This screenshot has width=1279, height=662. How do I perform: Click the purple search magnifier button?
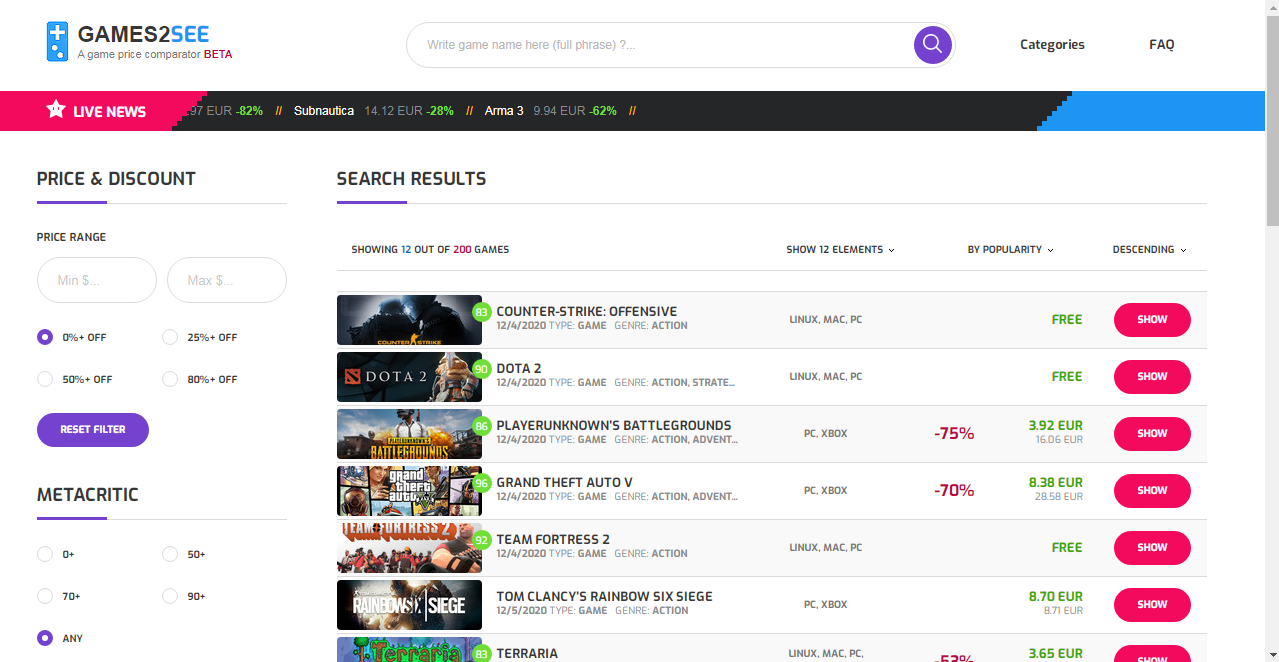(932, 44)
